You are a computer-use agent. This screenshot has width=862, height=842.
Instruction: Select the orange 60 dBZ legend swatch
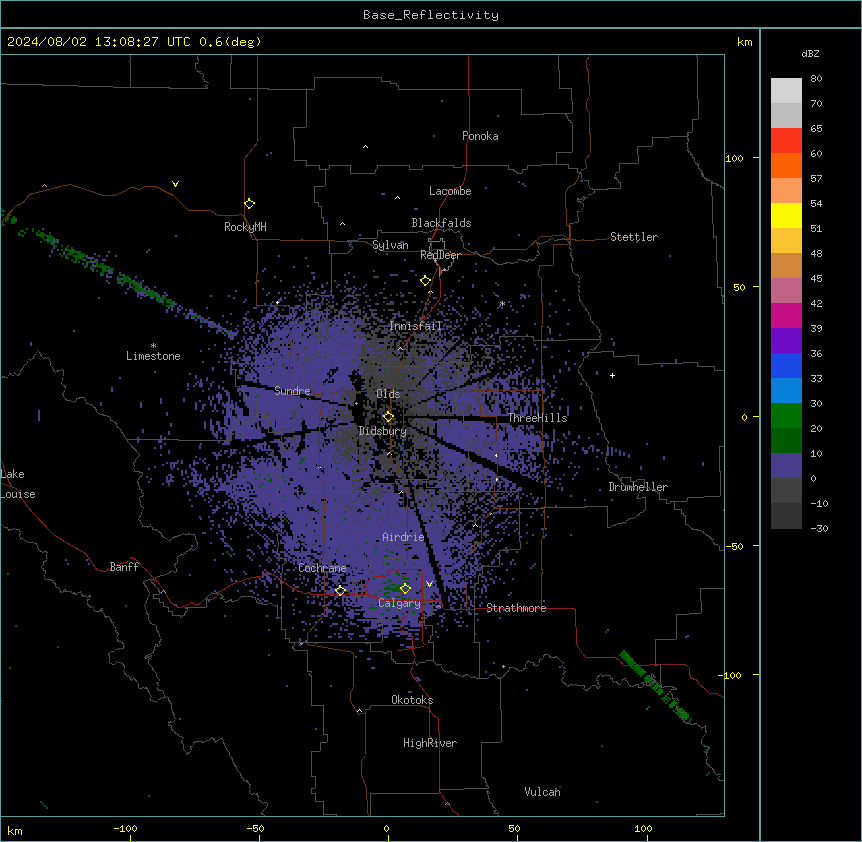[786, 165]
